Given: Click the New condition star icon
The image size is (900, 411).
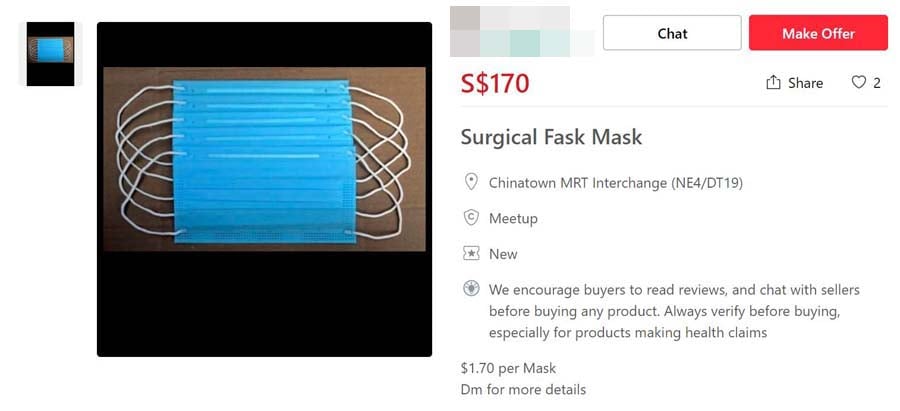Looking at the screenshot, I should click(x=471, y=254).
